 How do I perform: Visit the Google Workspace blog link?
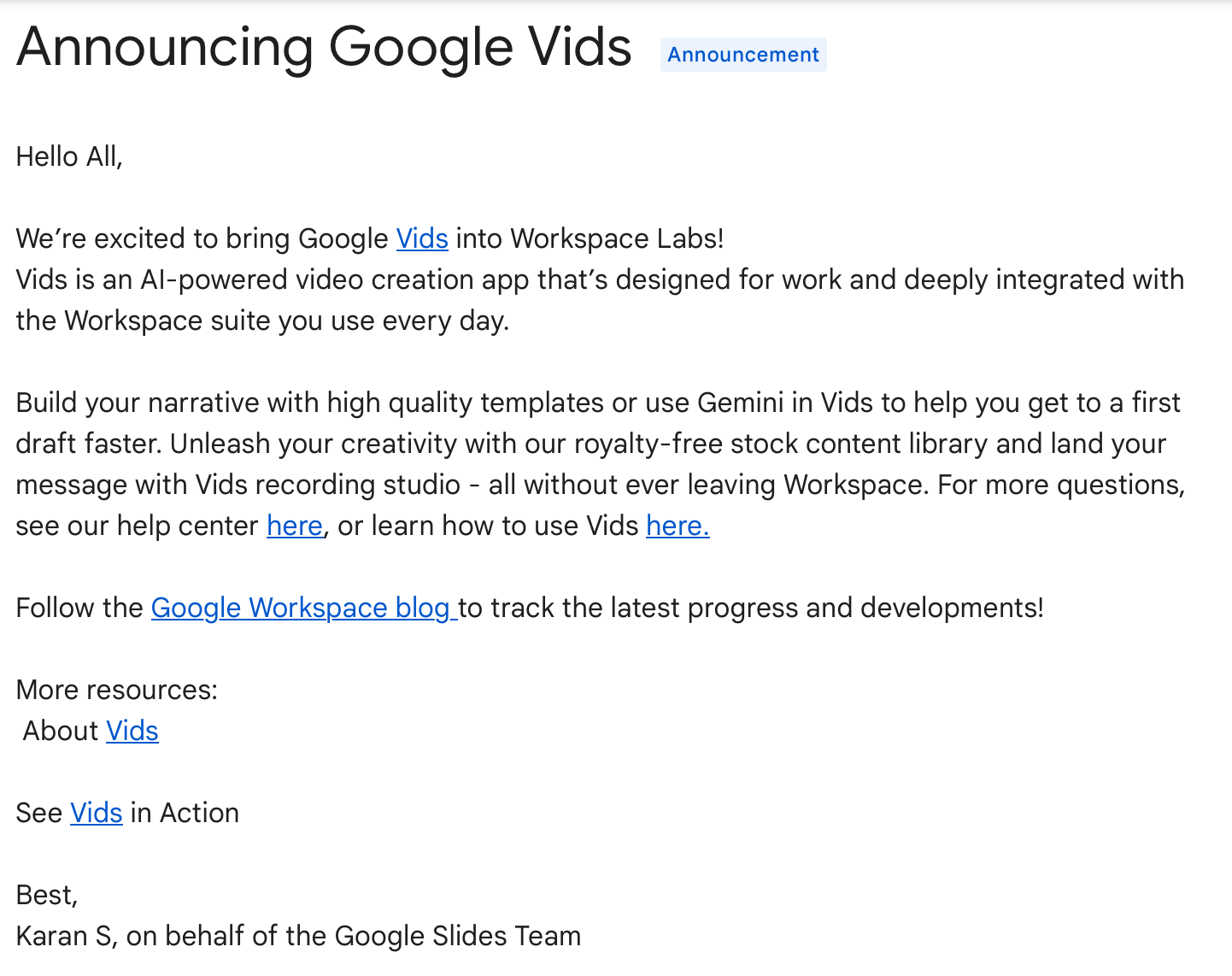tap(304, 608)
